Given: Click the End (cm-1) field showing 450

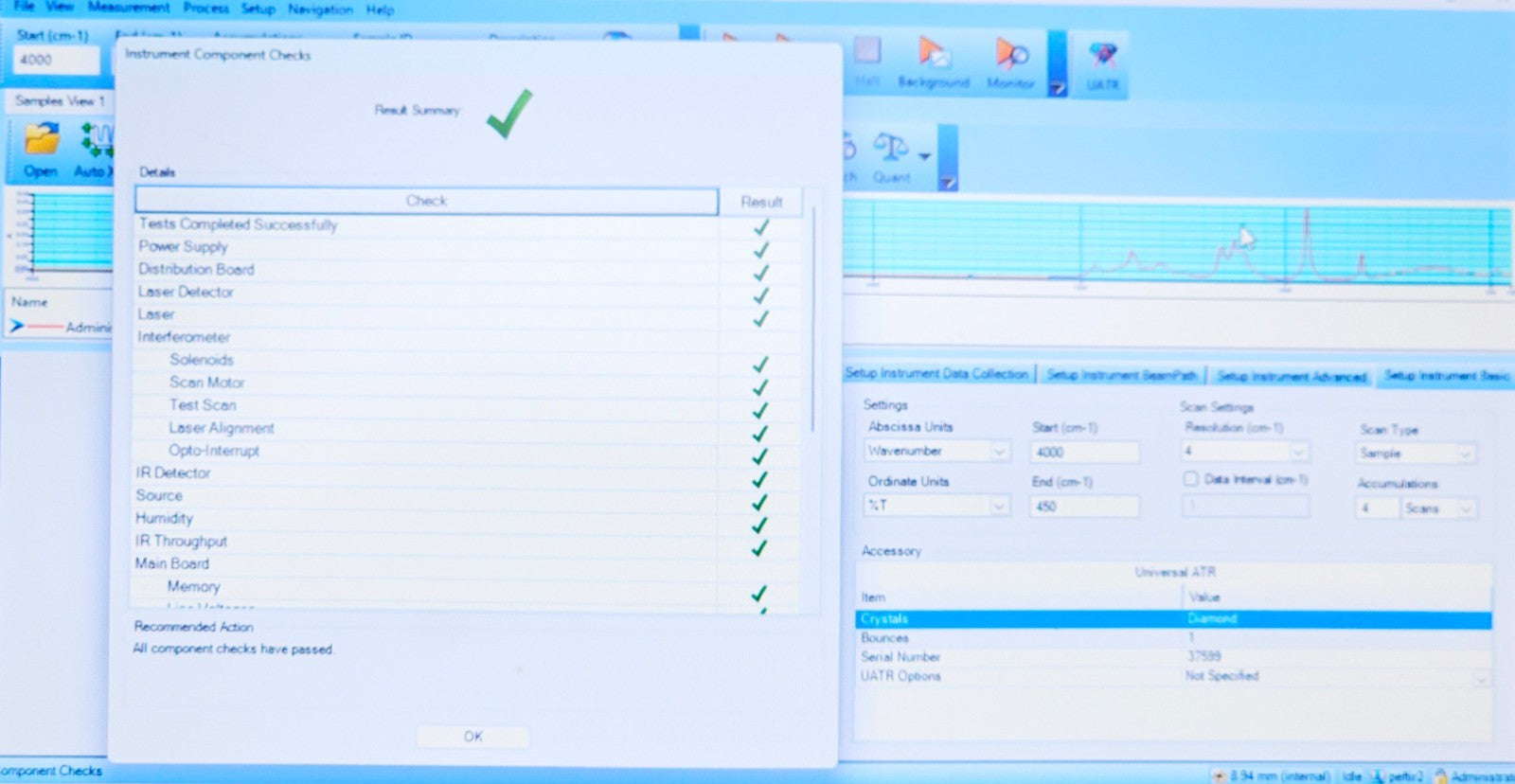Looking at the screenshot, I should pyautogui.click(x=1083, y=507).
